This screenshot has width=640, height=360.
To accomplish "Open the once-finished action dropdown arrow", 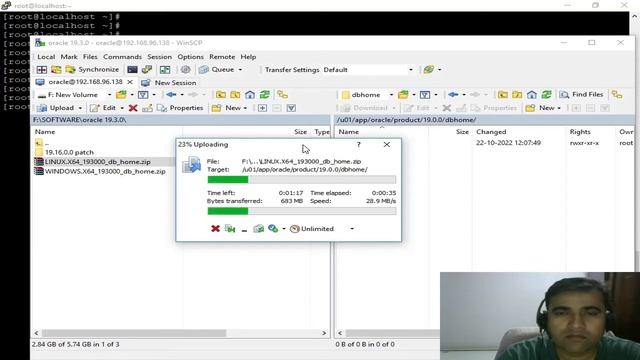I will pos(284,229).
